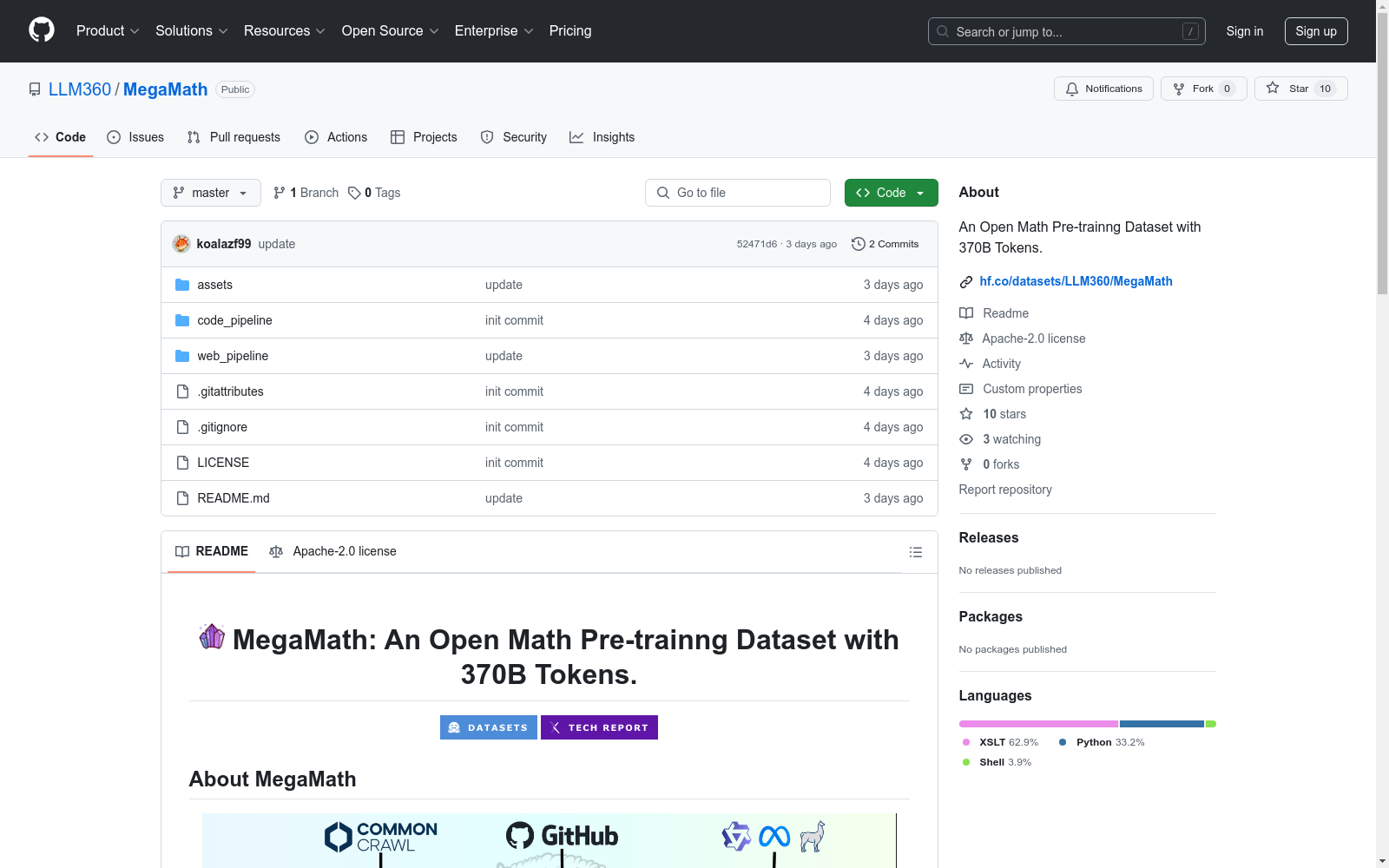Click the link chain icon in About

pyautogui.click(x=966, y=282)
